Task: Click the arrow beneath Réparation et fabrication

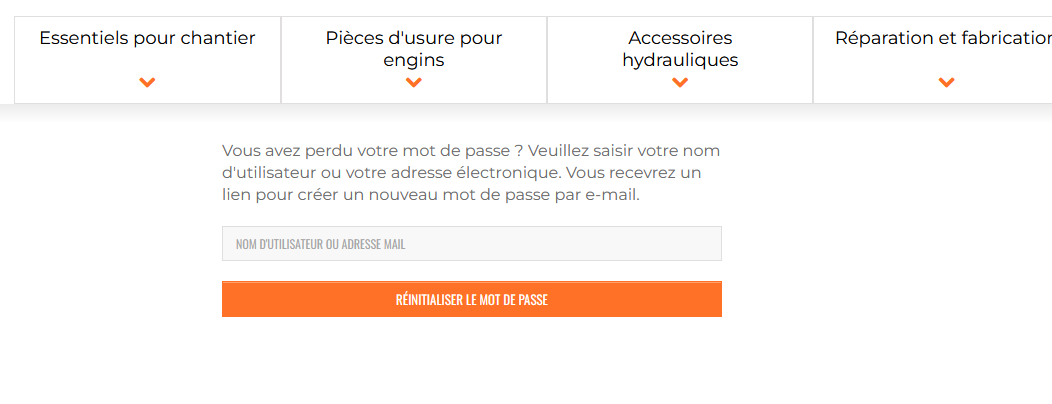Action: click(946, 82)
